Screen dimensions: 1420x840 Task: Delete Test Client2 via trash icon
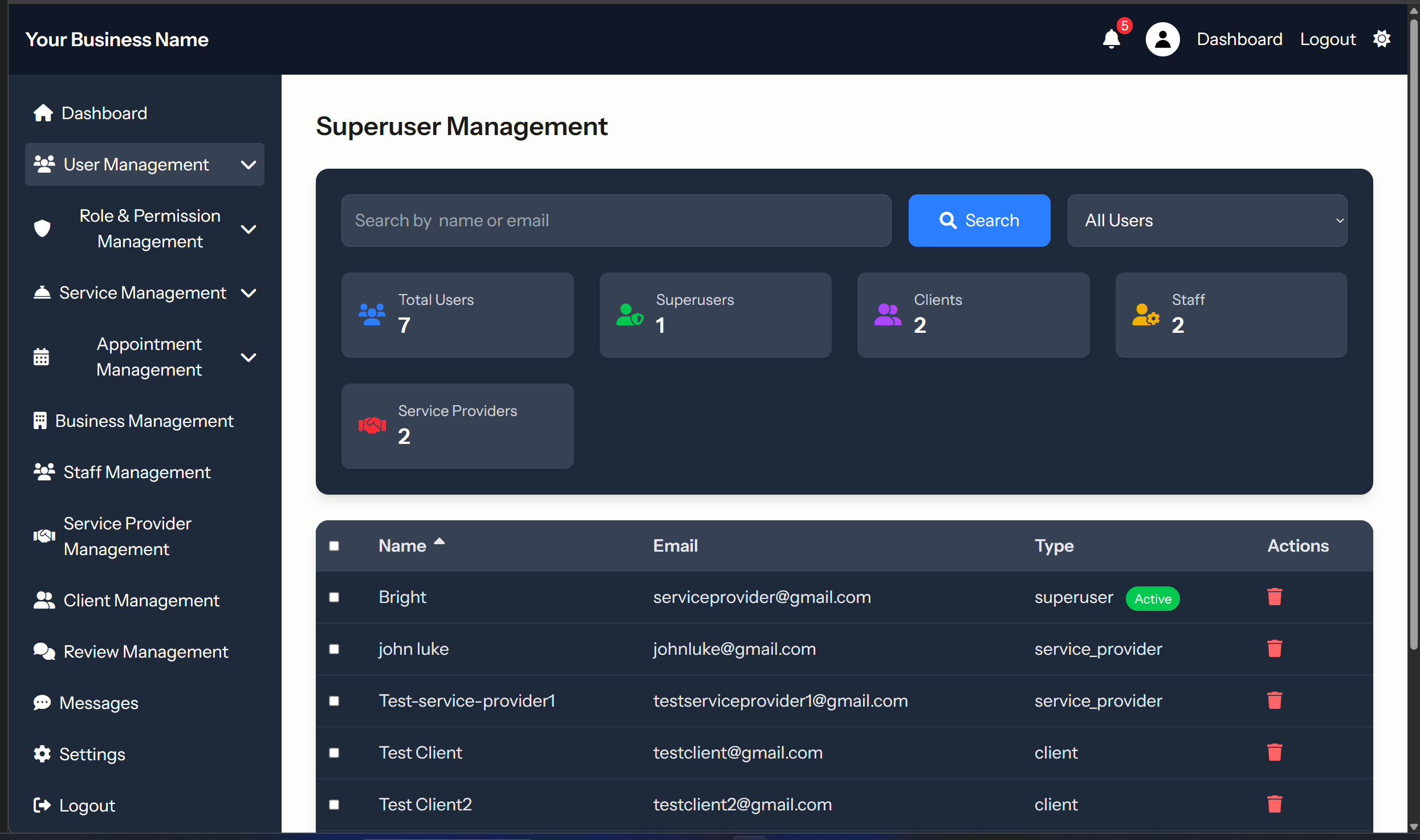point(1275,804)
